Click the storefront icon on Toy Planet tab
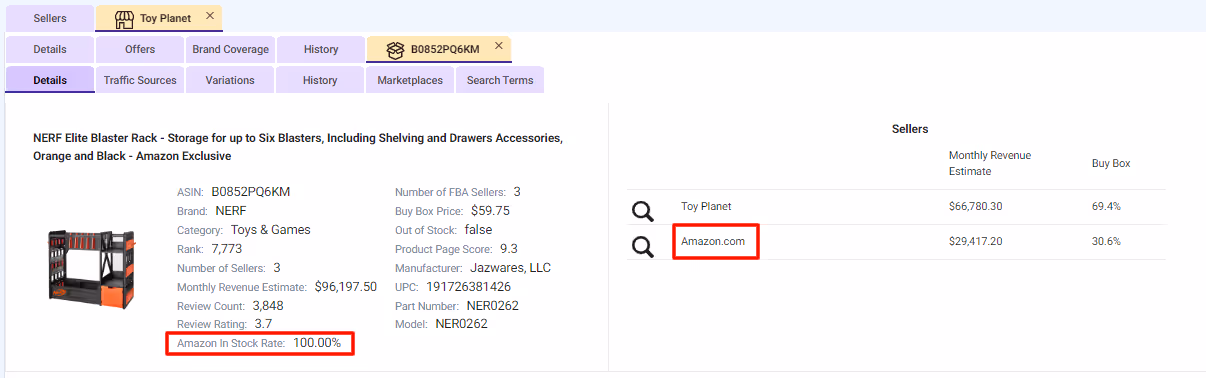 (x=124, y=18)
